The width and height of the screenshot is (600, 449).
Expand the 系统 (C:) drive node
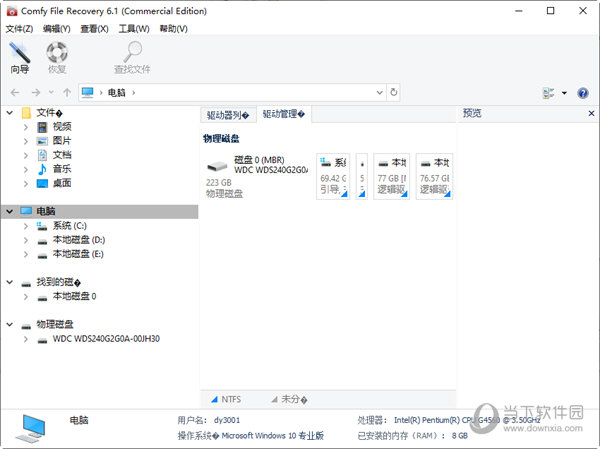26,226
